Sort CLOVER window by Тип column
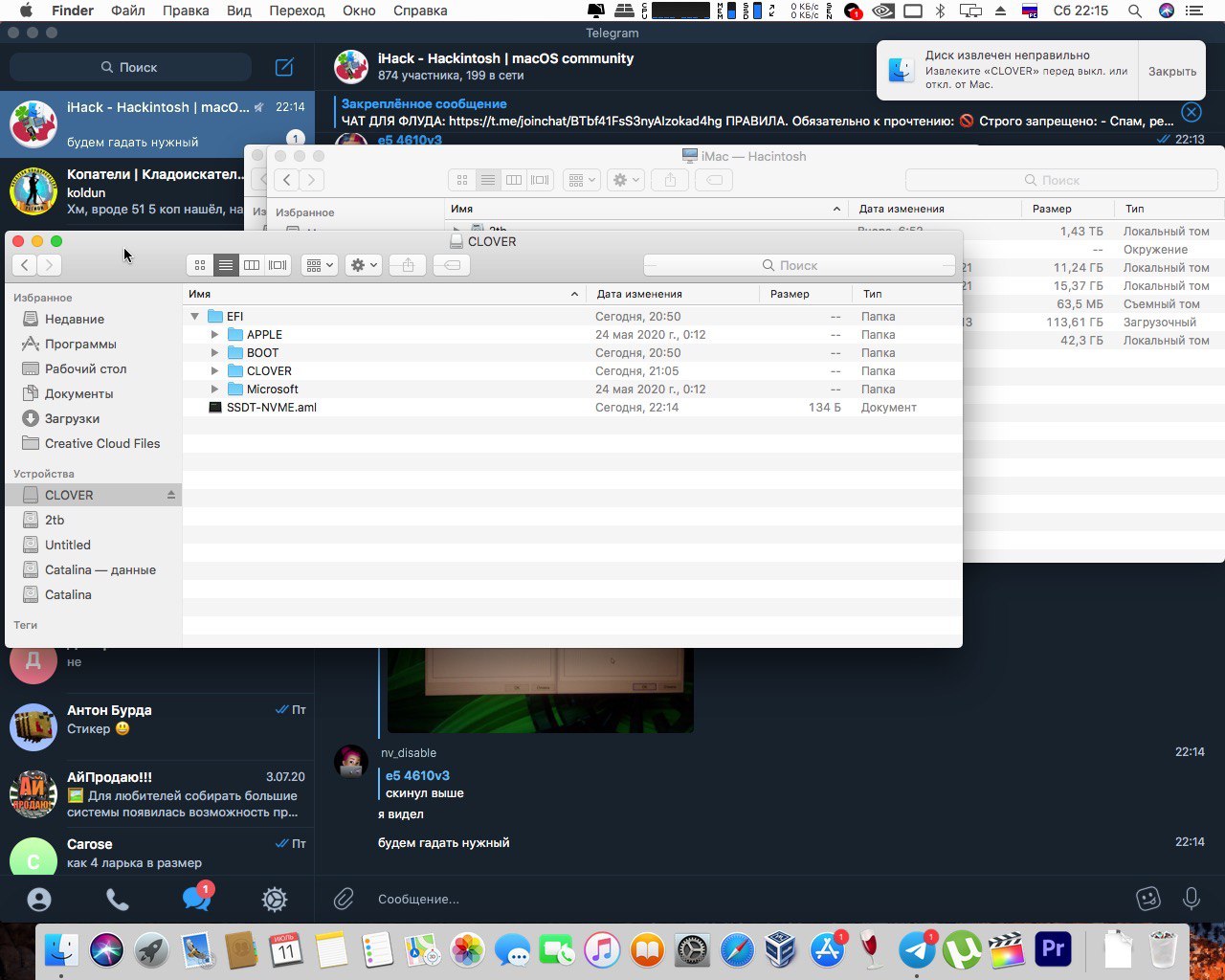 click(906, 294)
